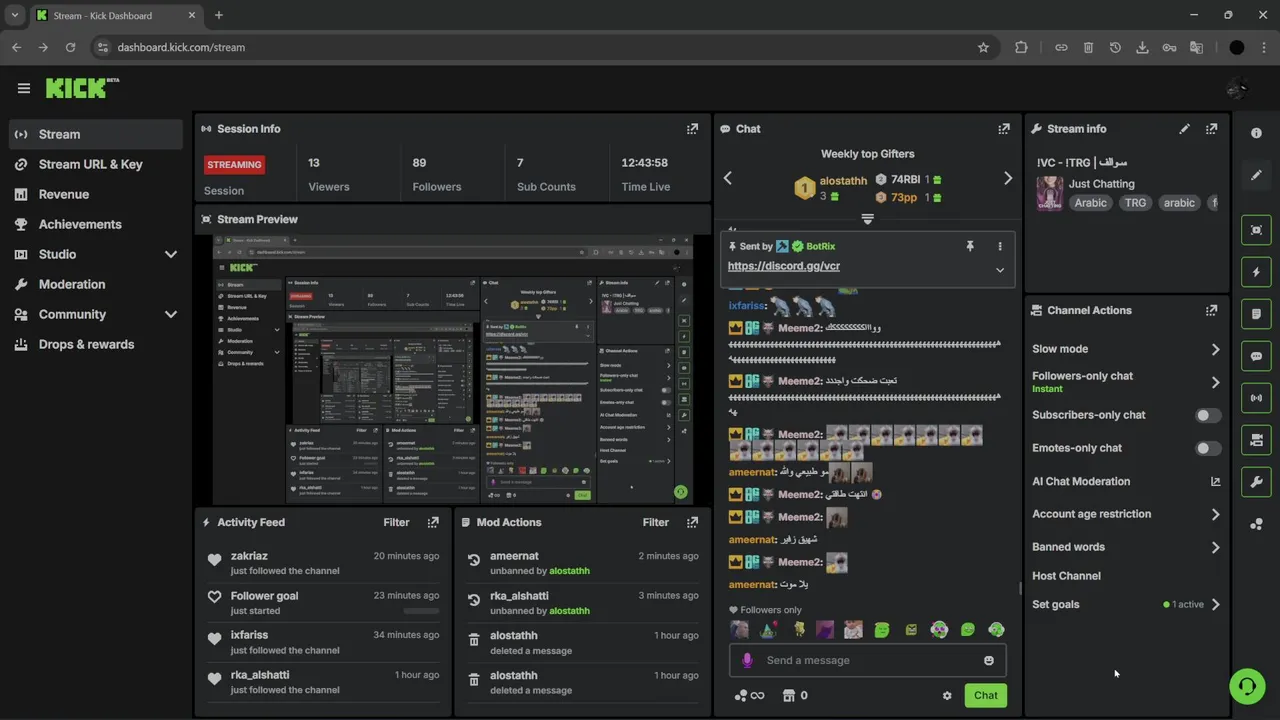The image size is (1280, 720).
Task: Open the emoji picker in chat
Action: (x=989, y=660)
